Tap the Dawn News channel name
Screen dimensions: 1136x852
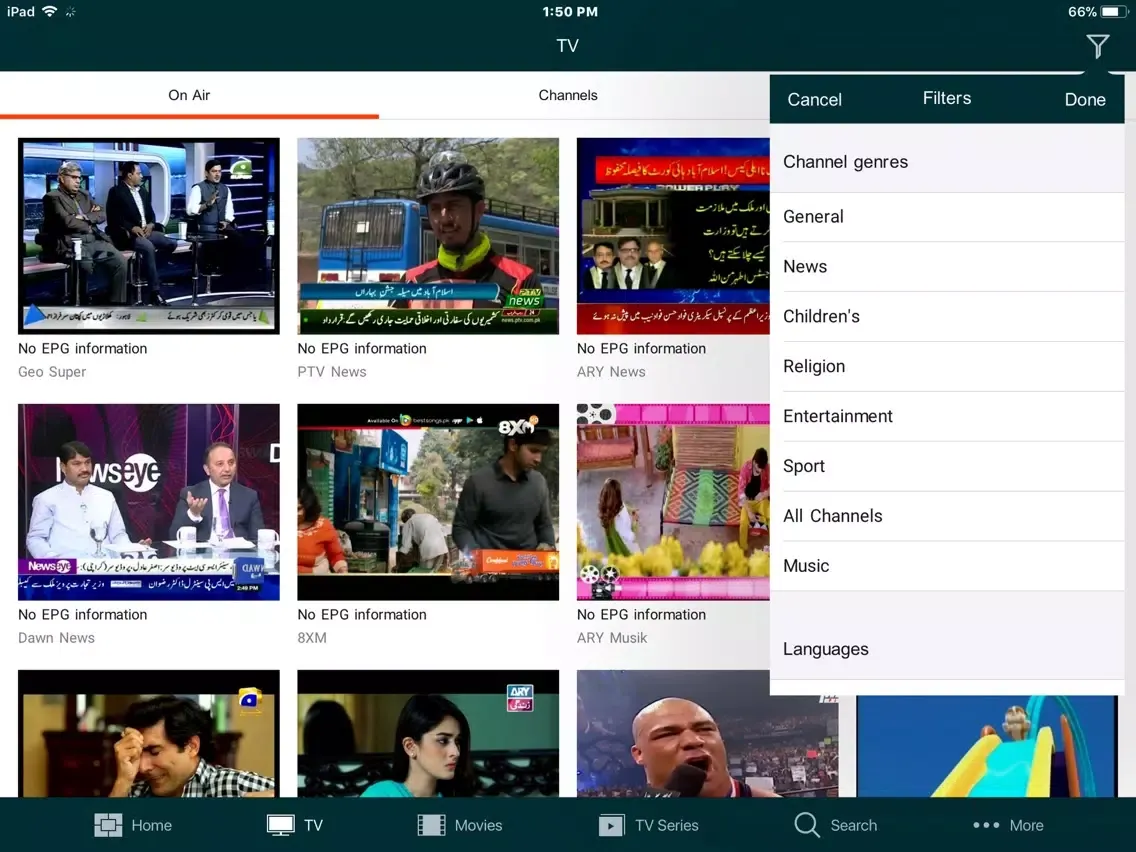[57, 638]
